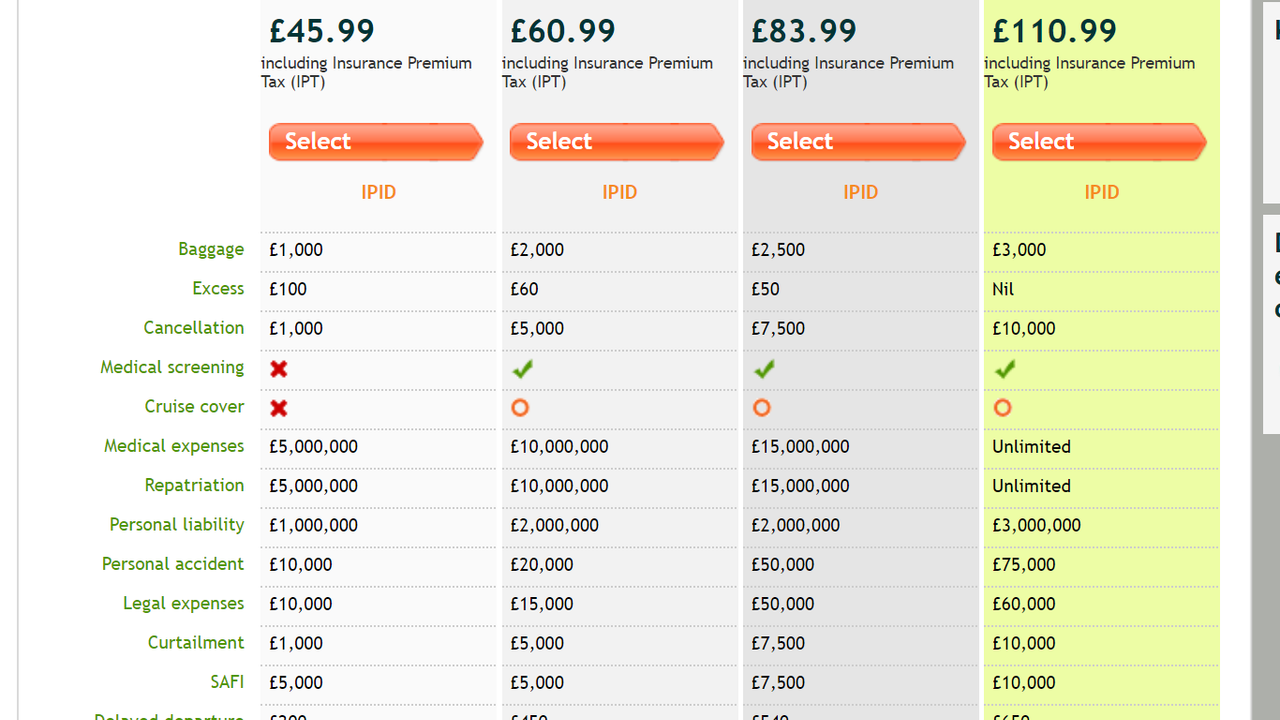Open IPID document for £110.99 plan
The height and width of the screenshot is (720, 1280).
(x=1102, y=192)
